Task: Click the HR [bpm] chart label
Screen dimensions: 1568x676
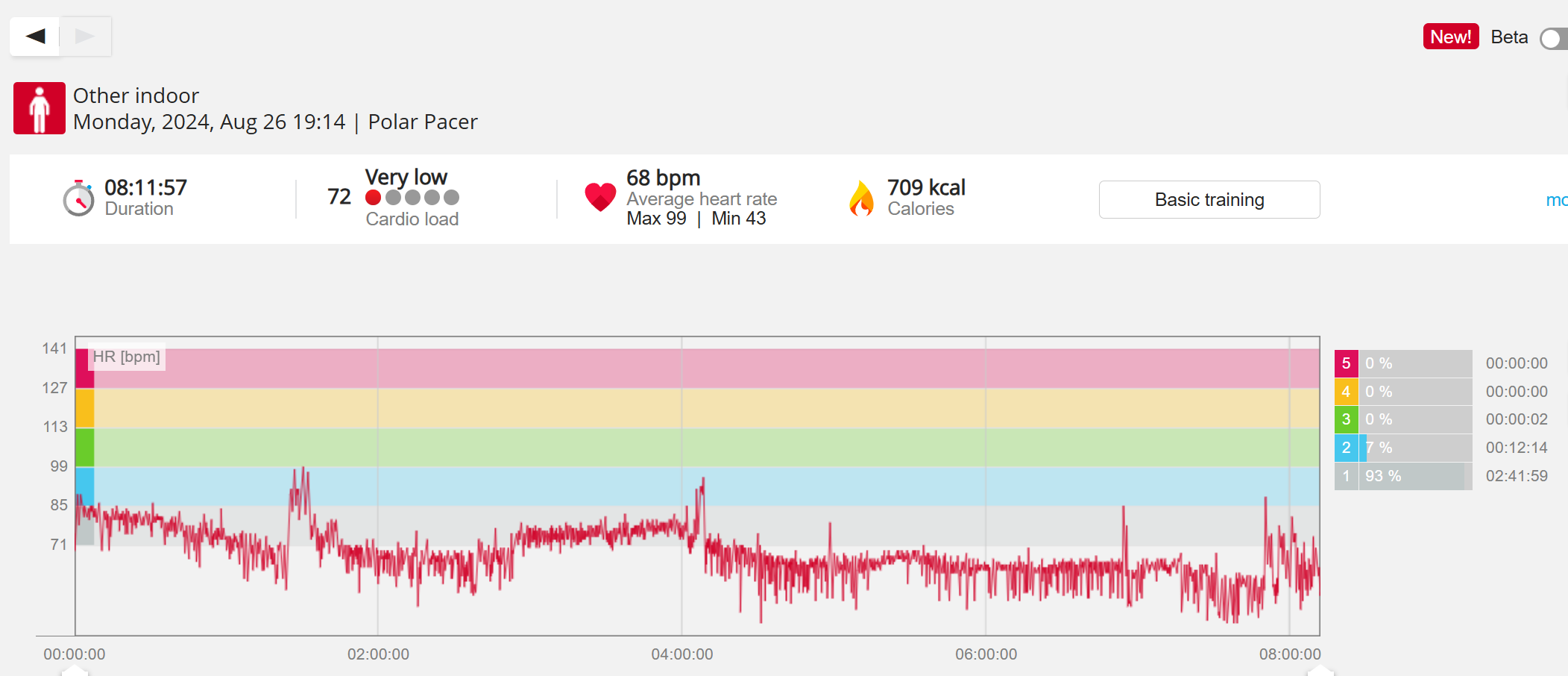Action: click(x=126, y=357)
